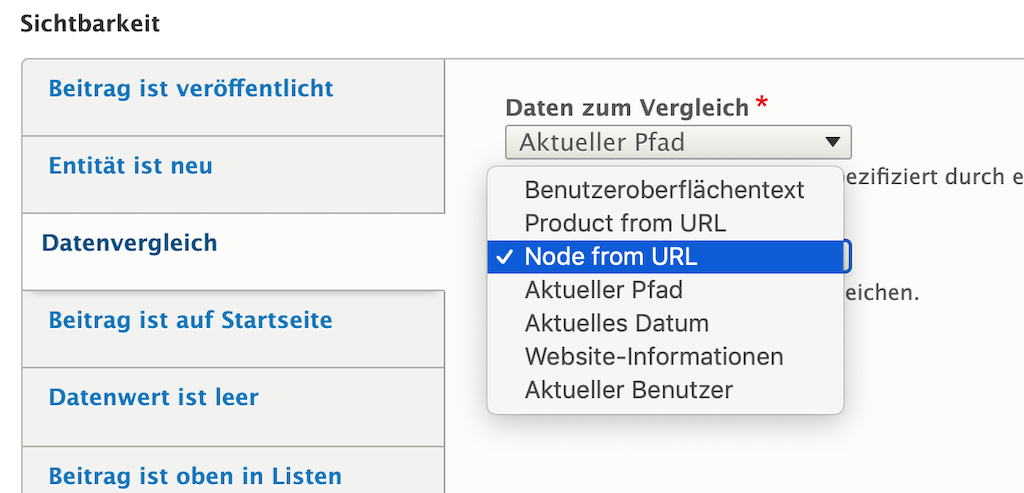
Task: Go to the Beitrag ist auf Startseite tab
Action: point(191,321)
